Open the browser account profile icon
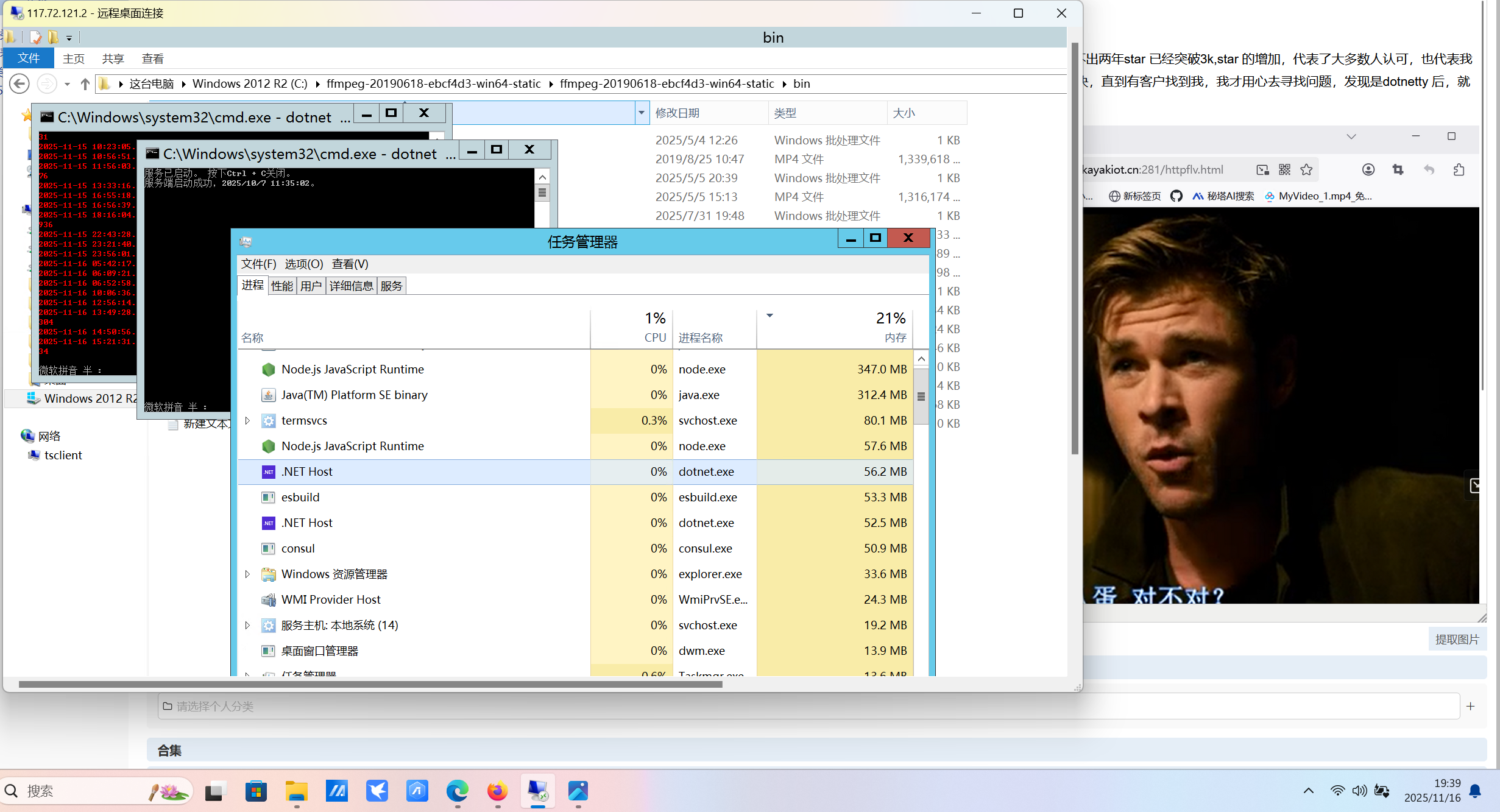Viewport: 1500px width, 812px height. click(x=1368, y=170)
